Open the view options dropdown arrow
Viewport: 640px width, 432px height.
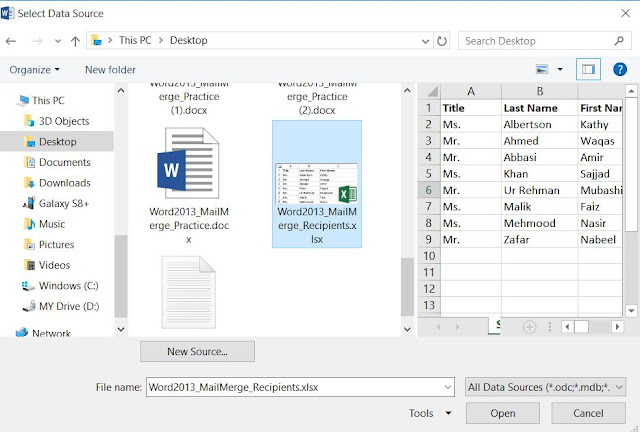(x=560, y=69)
